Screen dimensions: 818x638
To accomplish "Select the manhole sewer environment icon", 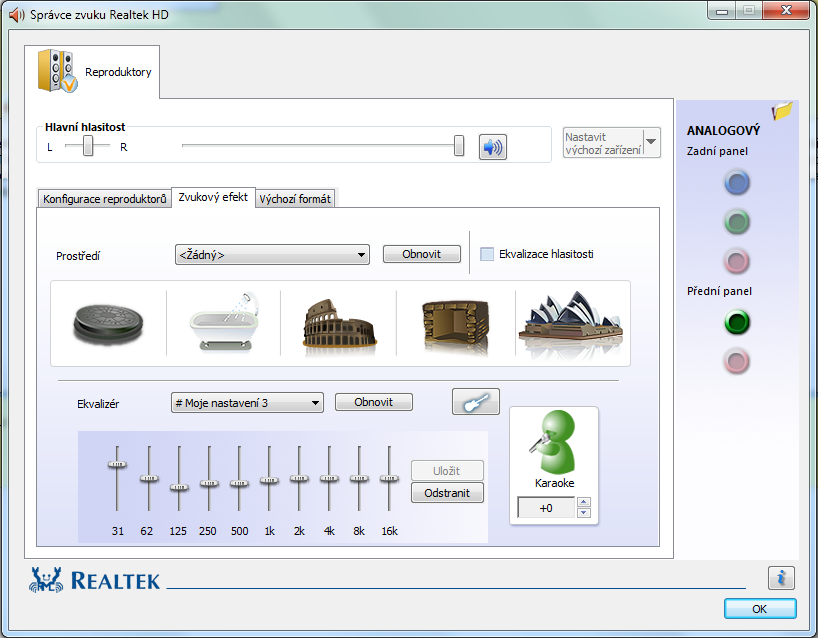I will (108, 323).
